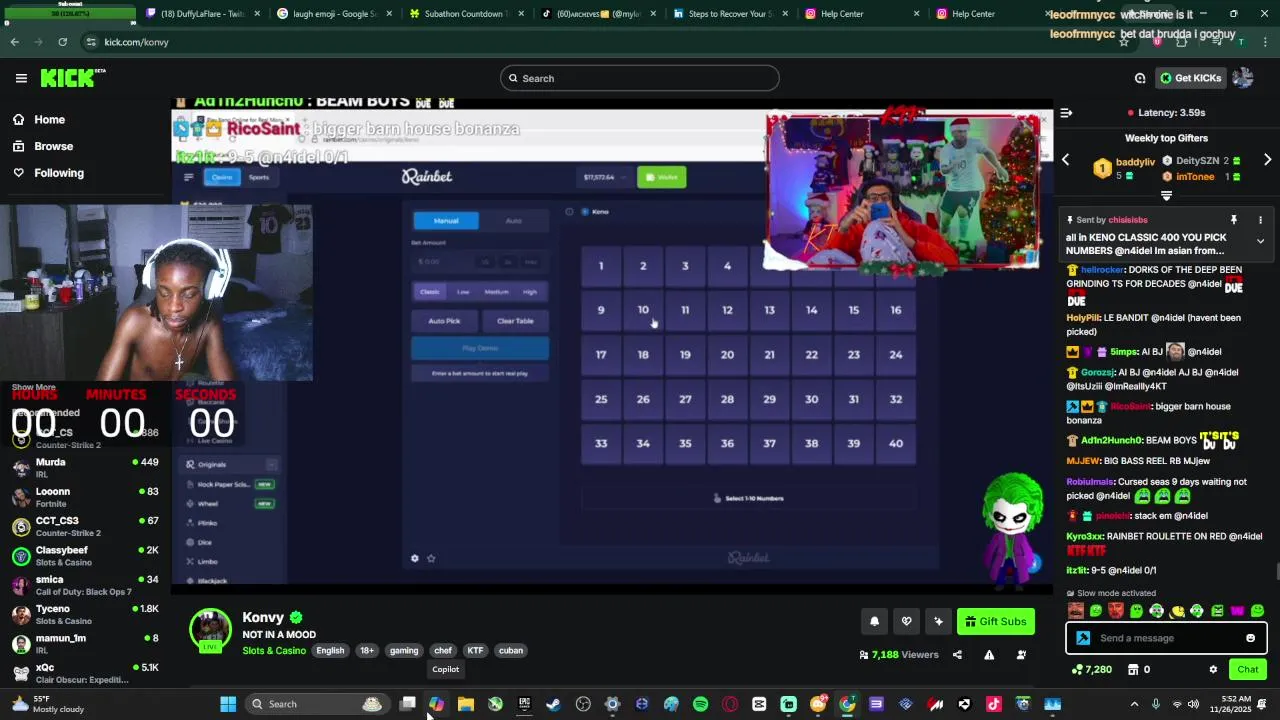
Task: Click the Gift Subs button
Action: tap(996, 621)
